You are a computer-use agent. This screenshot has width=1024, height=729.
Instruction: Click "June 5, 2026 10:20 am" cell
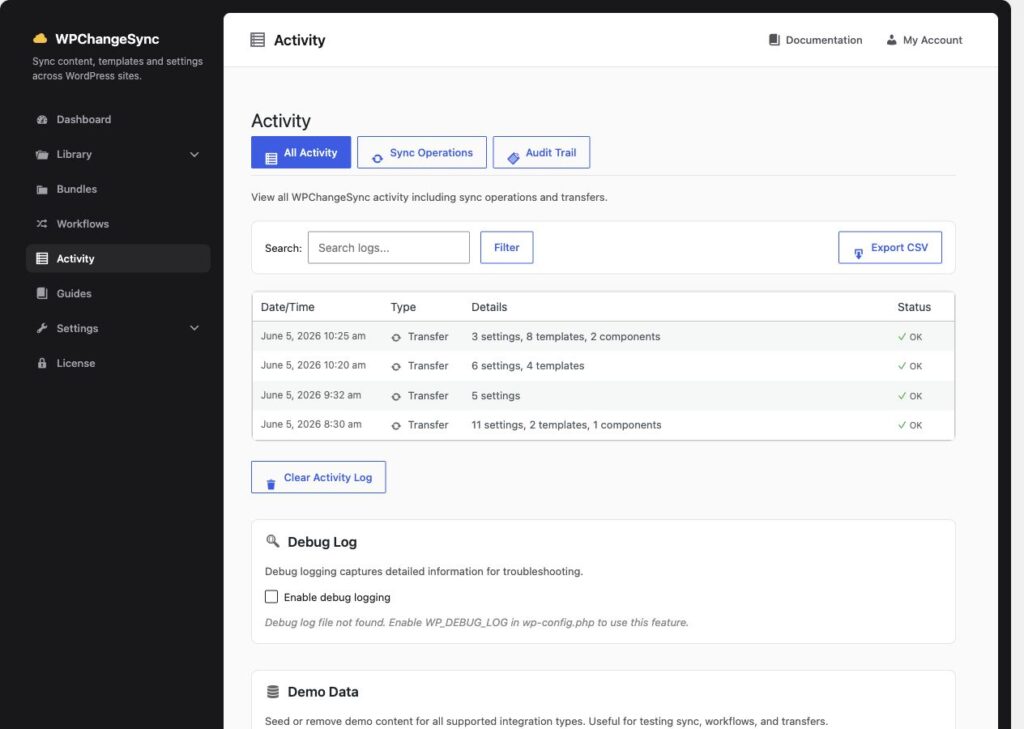(313, 365)
